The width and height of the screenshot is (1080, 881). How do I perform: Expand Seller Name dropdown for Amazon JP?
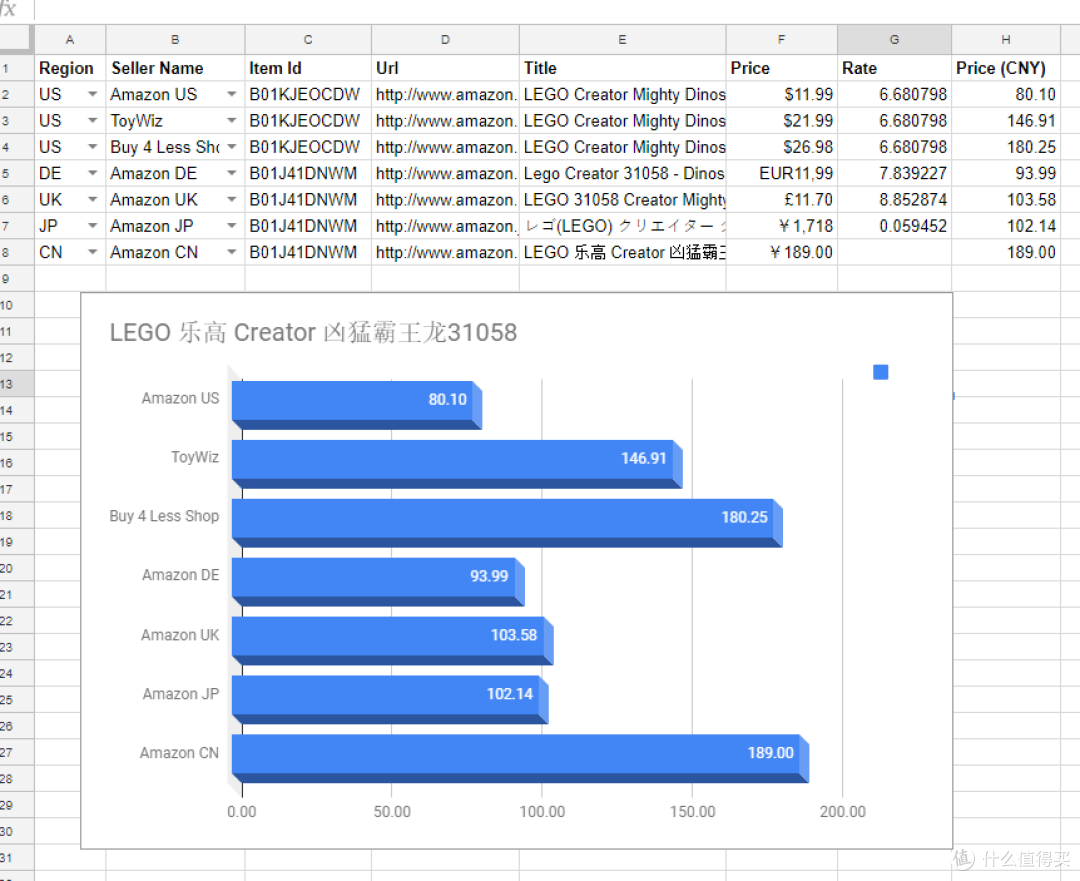pos(231,226)
